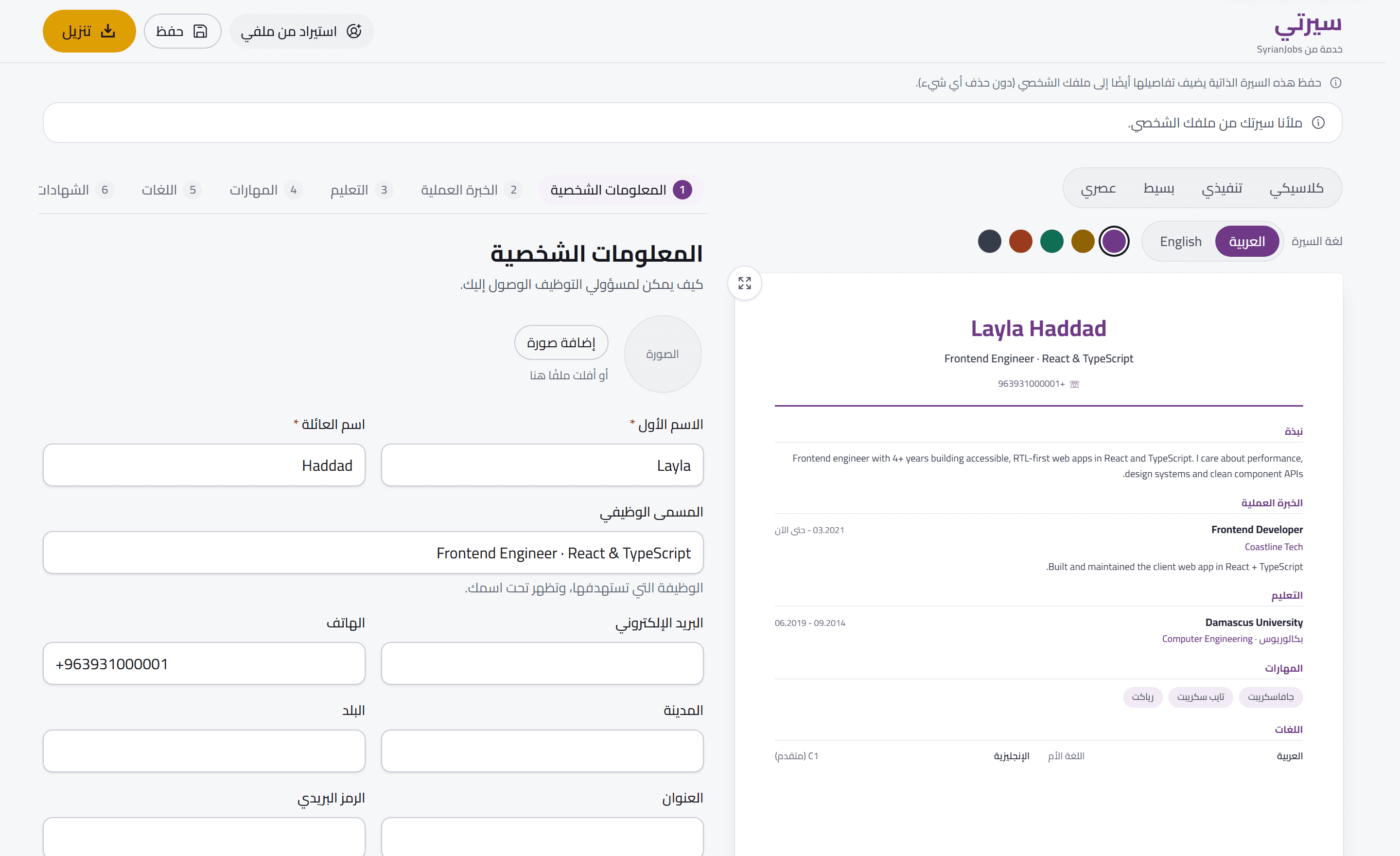Open the المهارات step tab

(266, 190)
